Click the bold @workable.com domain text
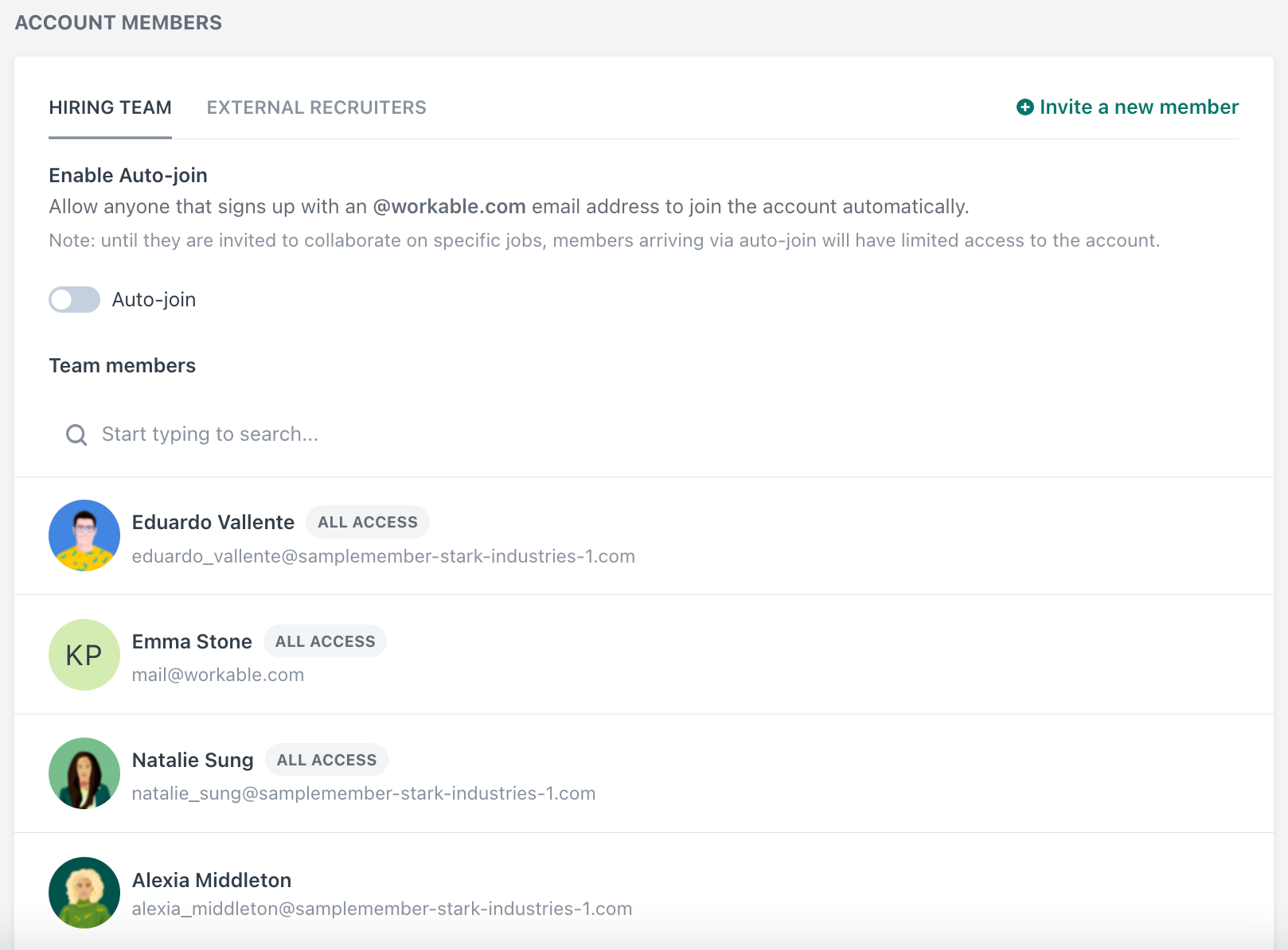Screen dimensions: 1288x950 click(449, 207)
